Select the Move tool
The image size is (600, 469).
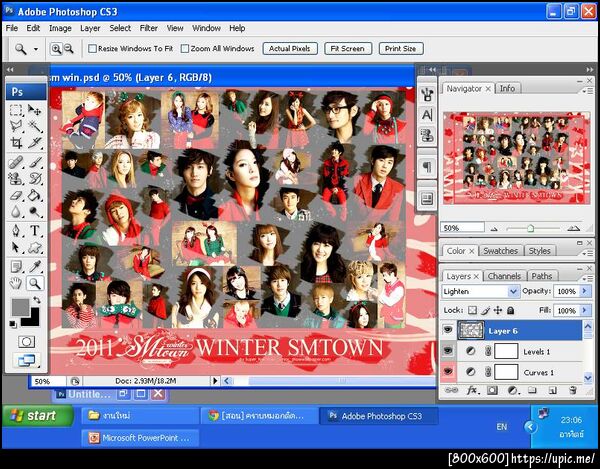tap(35, 110)
